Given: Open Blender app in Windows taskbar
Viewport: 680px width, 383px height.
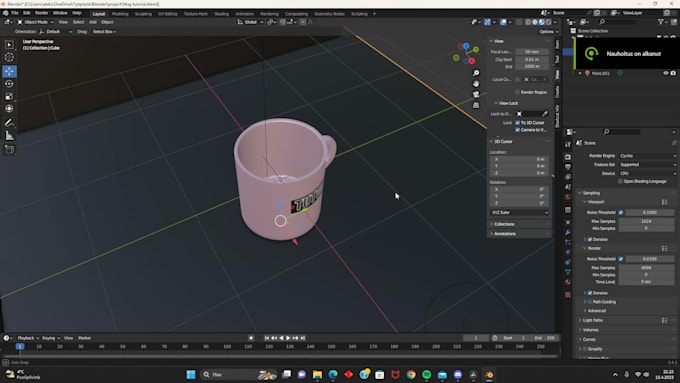Looking at the screenshot, I should click(x=489, y=375).
